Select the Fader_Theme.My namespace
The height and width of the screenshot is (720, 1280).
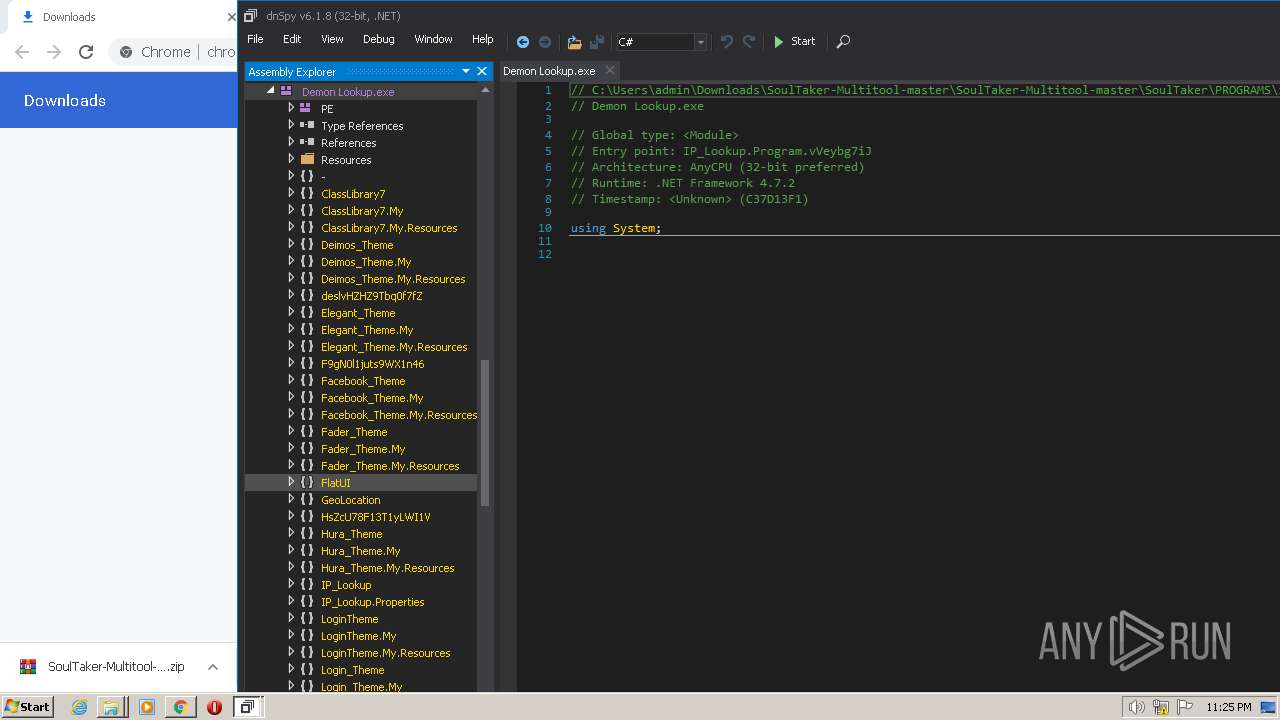[x=363, y=449]
